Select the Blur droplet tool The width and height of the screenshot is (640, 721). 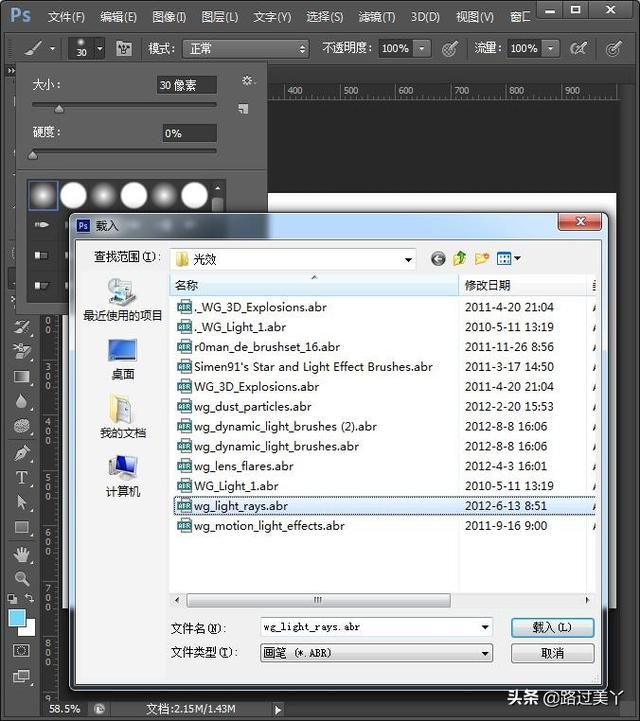(x=22, y=401)
